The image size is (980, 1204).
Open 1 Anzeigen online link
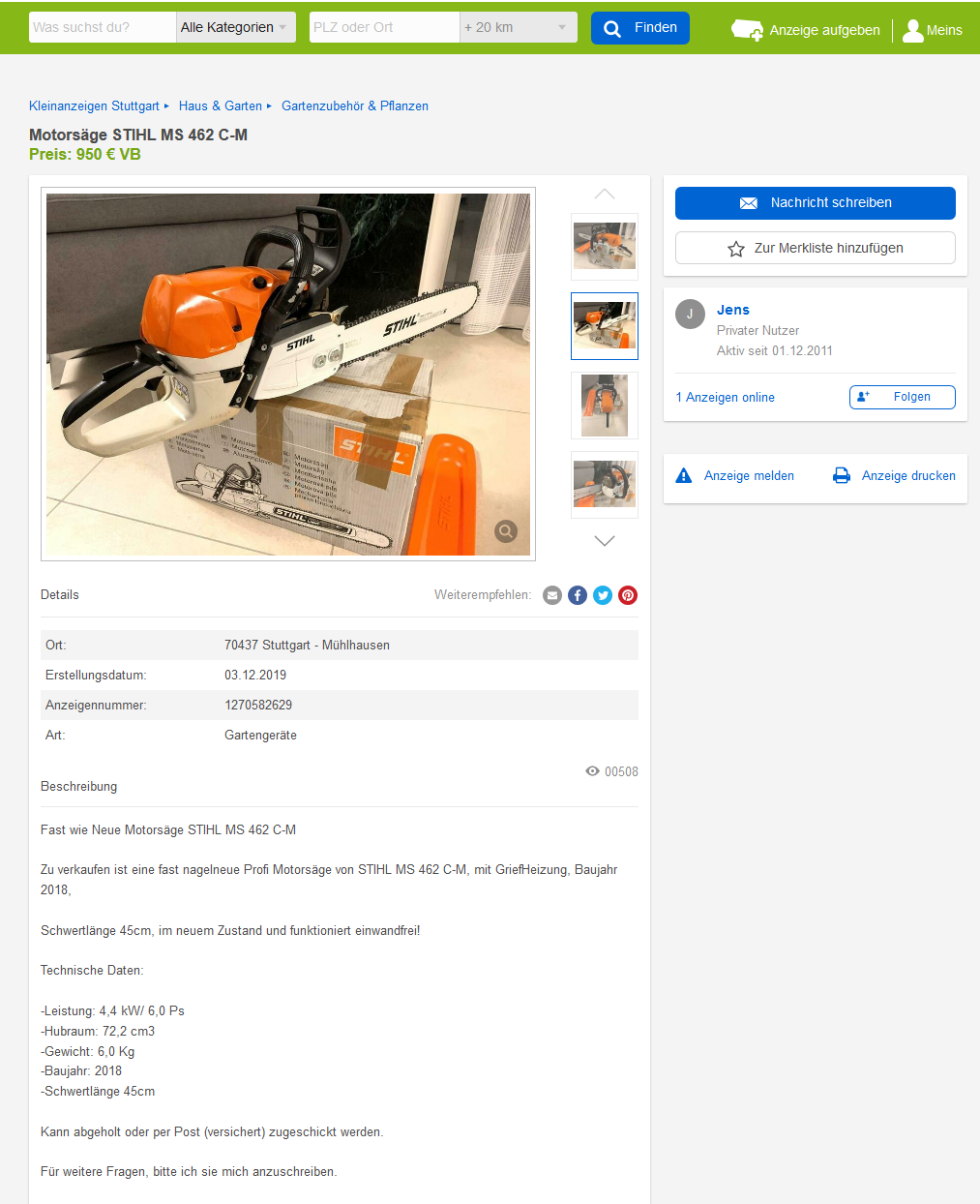tap(726, 398)
